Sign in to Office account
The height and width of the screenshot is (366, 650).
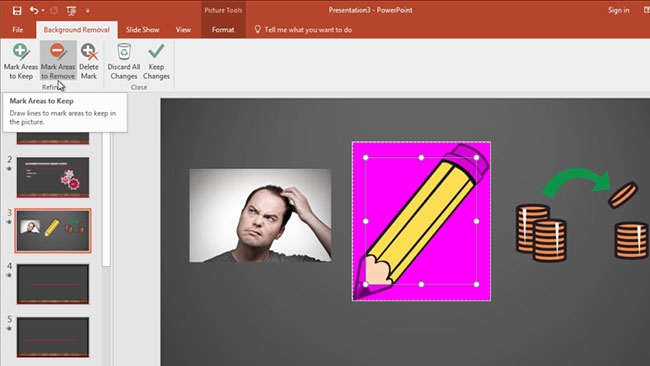[x=618, y=10]
